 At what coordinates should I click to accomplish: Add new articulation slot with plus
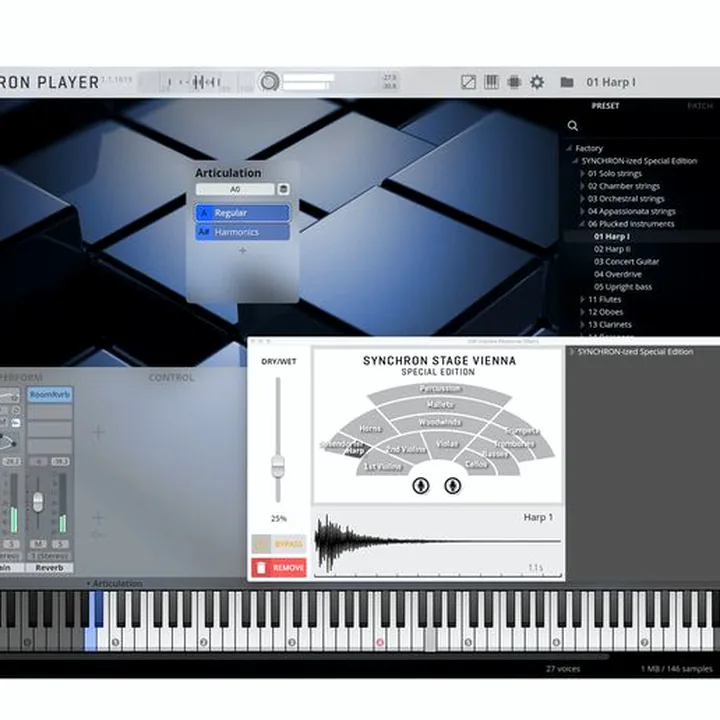point(242,250)
